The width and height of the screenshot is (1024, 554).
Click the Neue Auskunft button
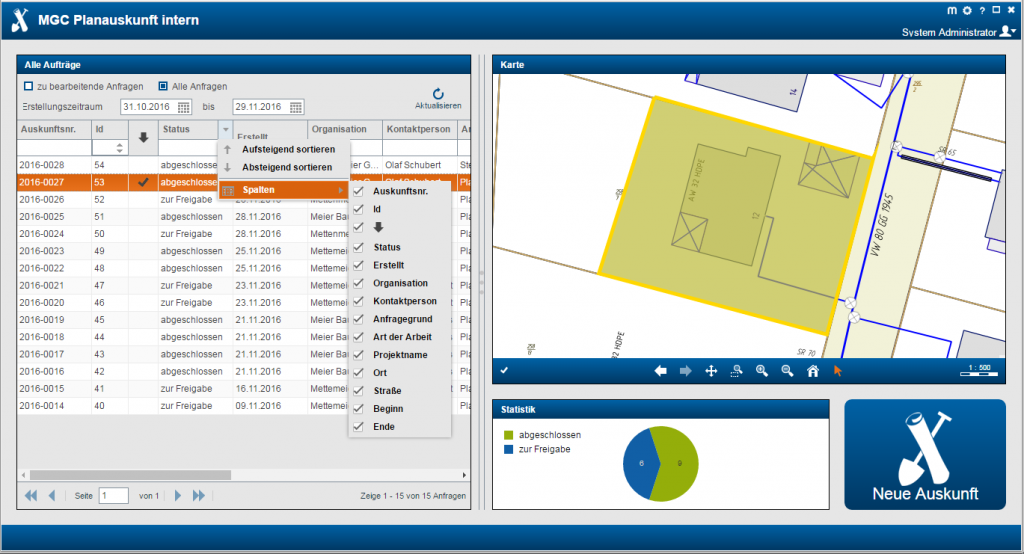(925, 455)
